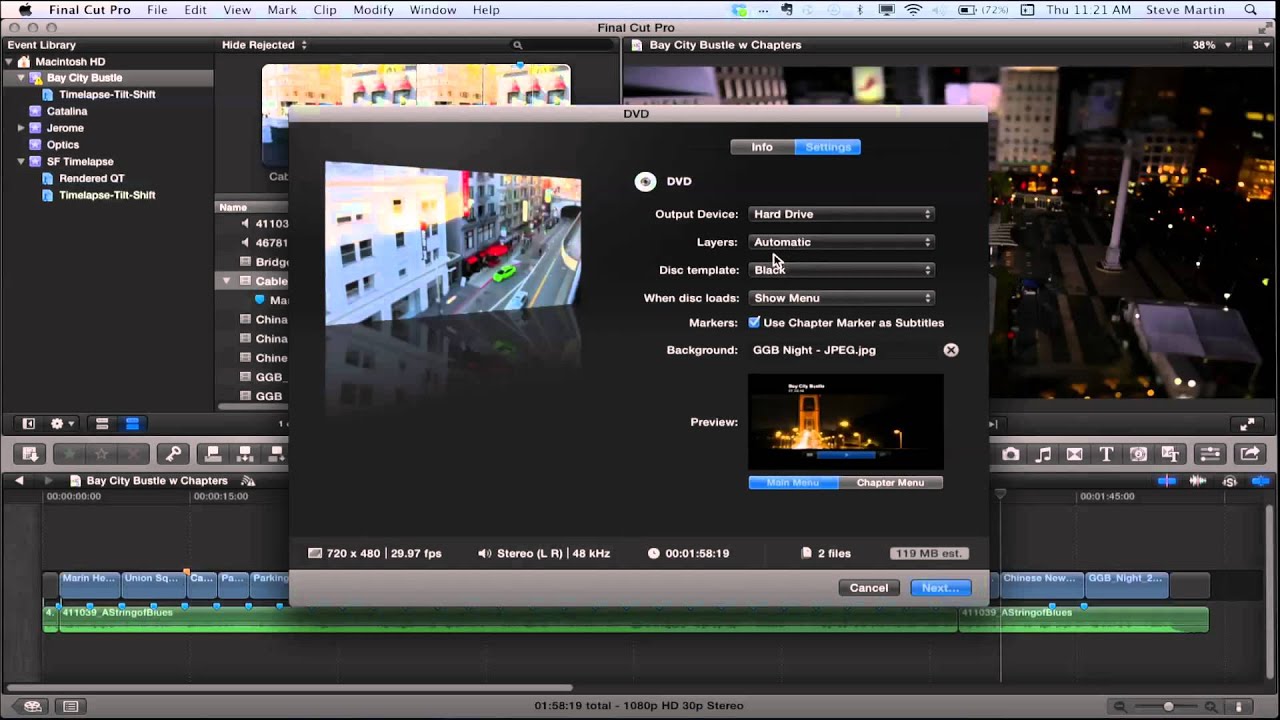The image size is (1280, 720).
Task: Click the connect clip to primary storyline icon
Action: (212, 454)
